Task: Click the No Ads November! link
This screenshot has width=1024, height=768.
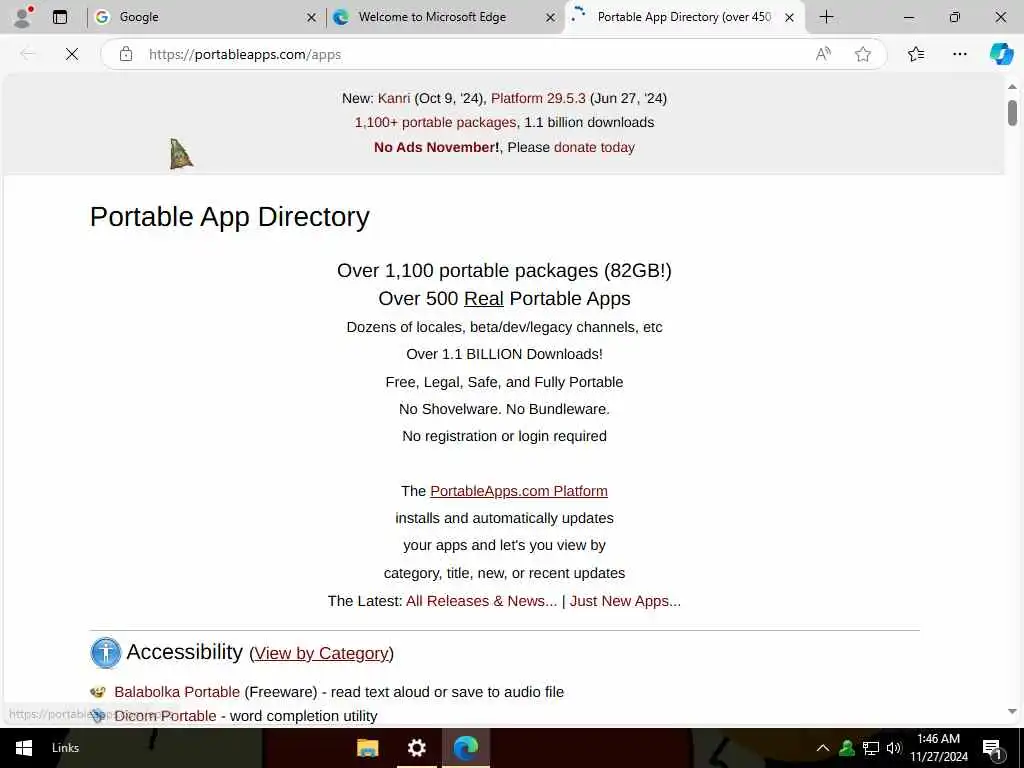Action: click(x=436, y=148)
